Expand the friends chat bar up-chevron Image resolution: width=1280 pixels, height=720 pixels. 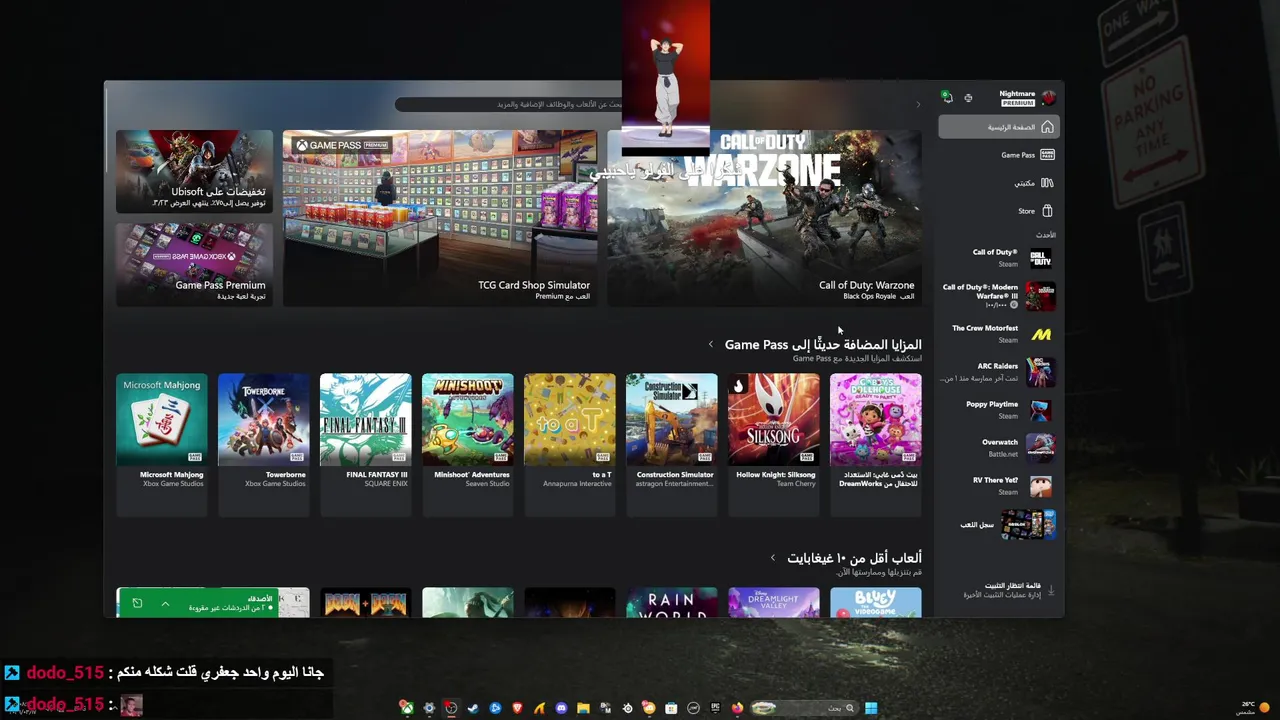(x=165, y=604)
